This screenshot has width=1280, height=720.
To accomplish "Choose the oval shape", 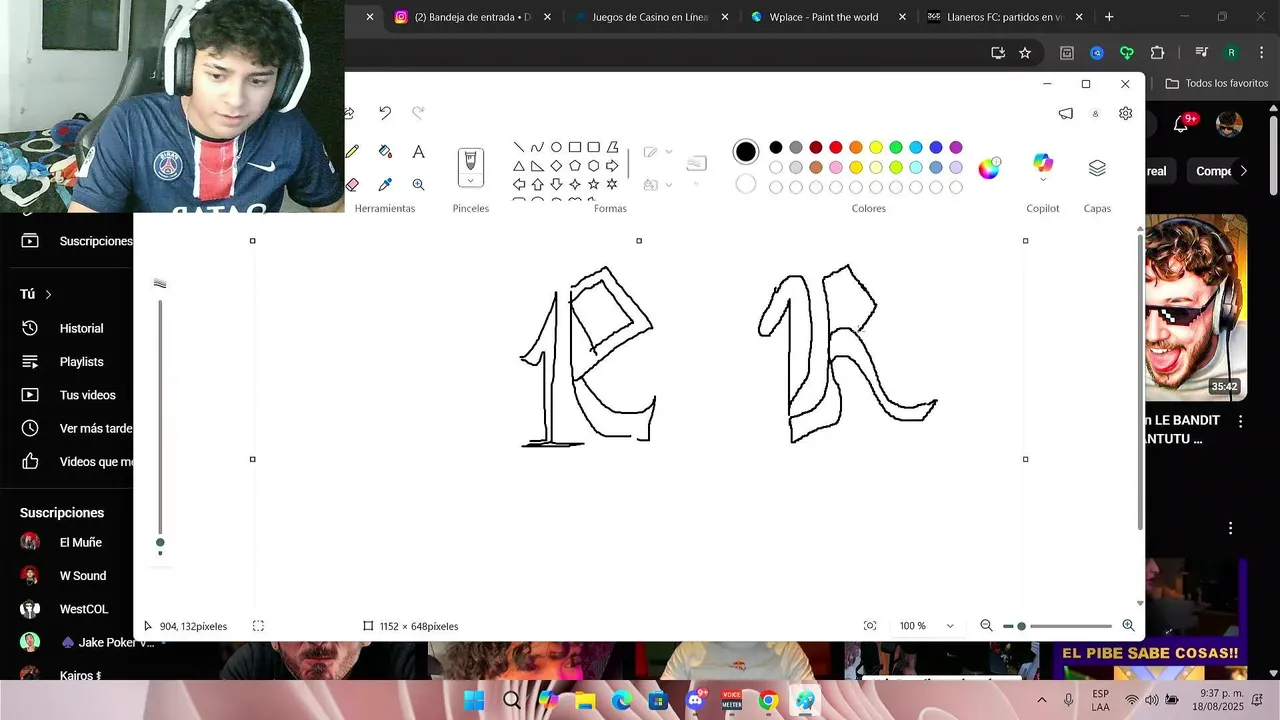I will [x=556, y=147].
